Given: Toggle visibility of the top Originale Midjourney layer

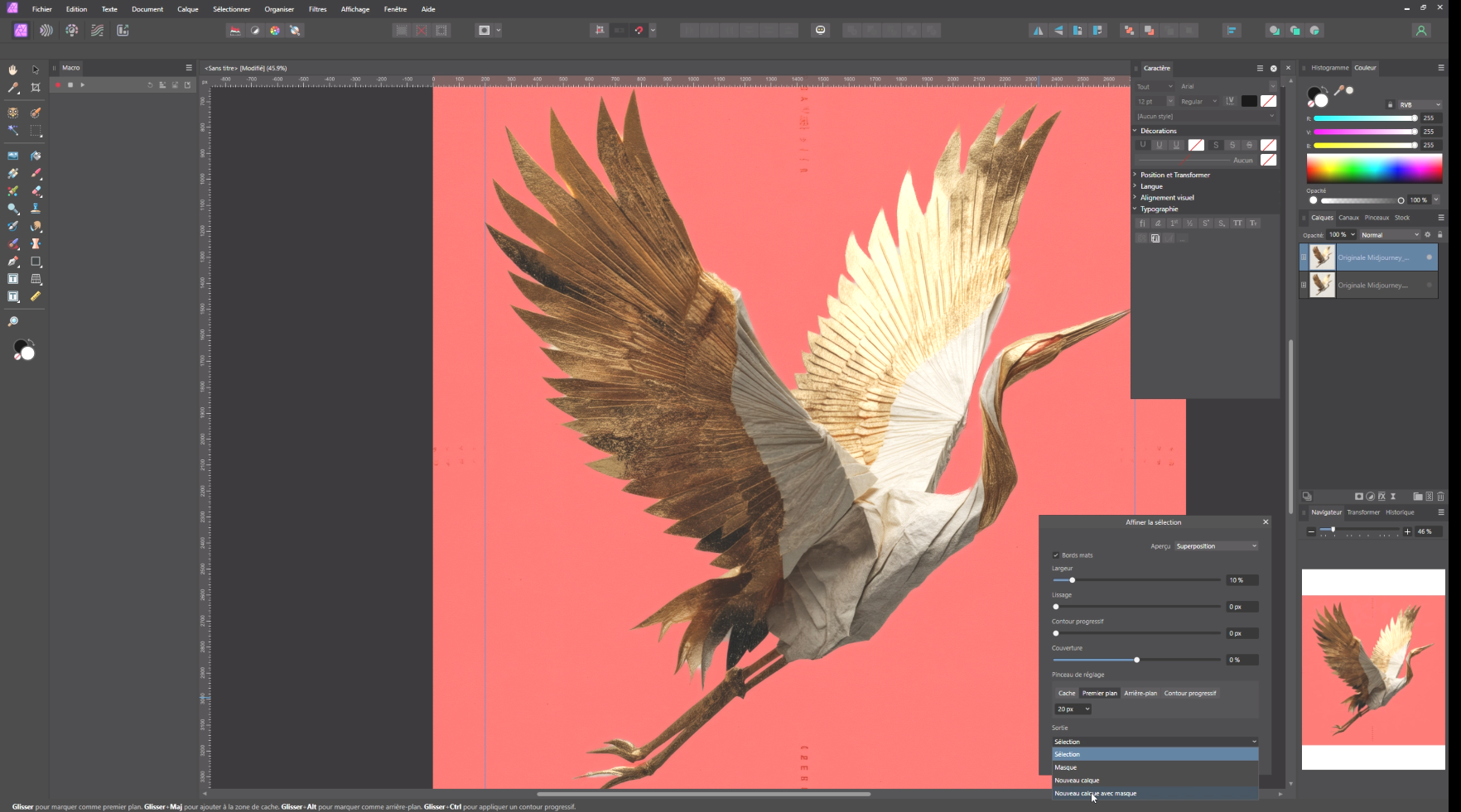Looking at the screenshot, I should click(x=1429, y=257).
